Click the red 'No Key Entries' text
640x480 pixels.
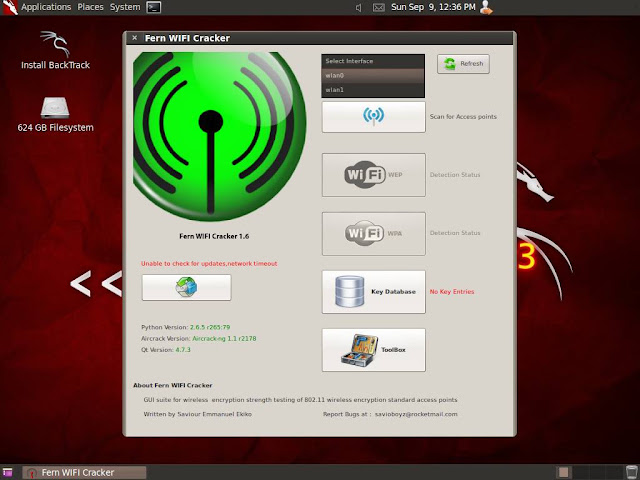click(x=452, y=292)
